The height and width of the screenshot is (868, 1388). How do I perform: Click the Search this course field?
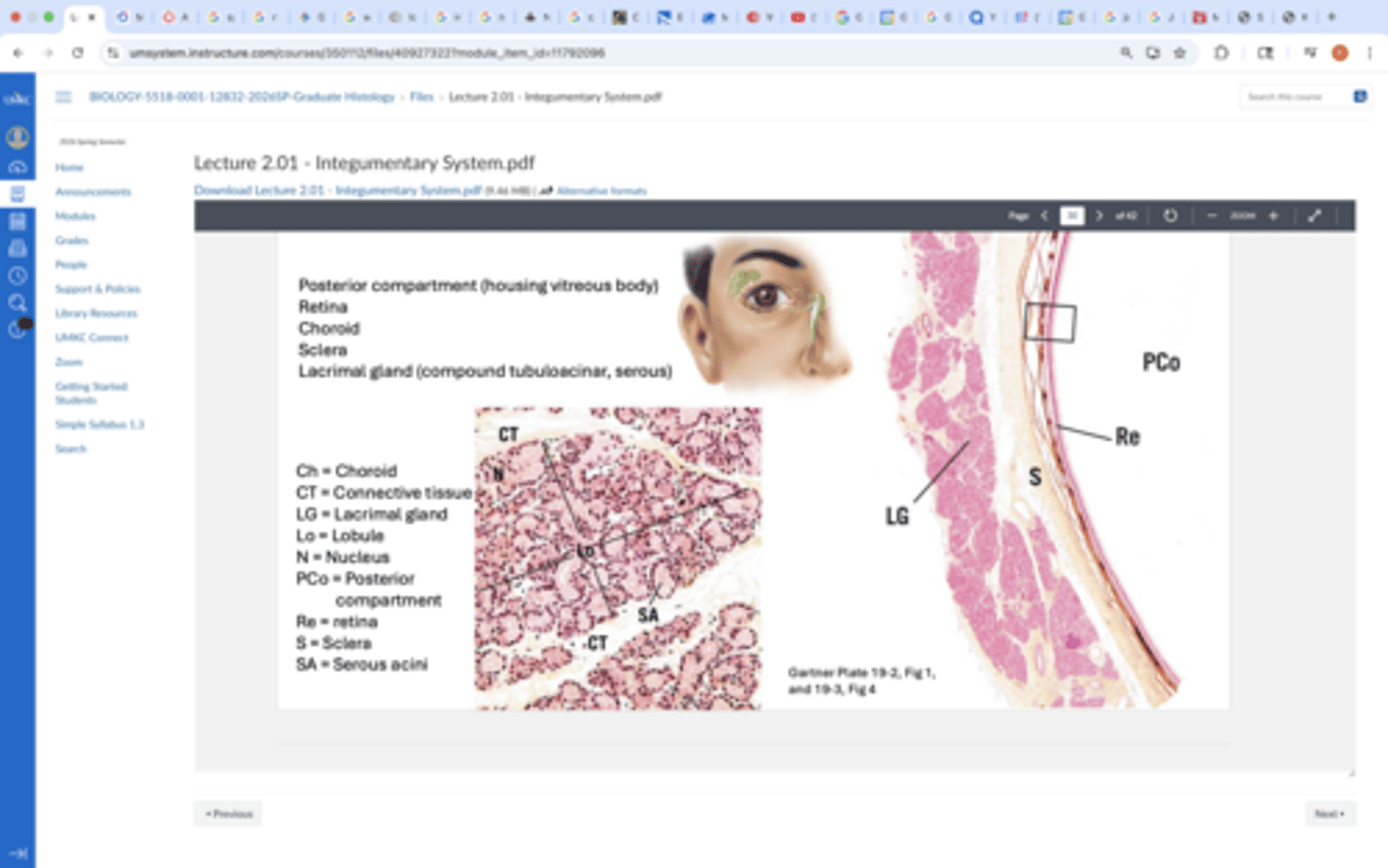1295,96
